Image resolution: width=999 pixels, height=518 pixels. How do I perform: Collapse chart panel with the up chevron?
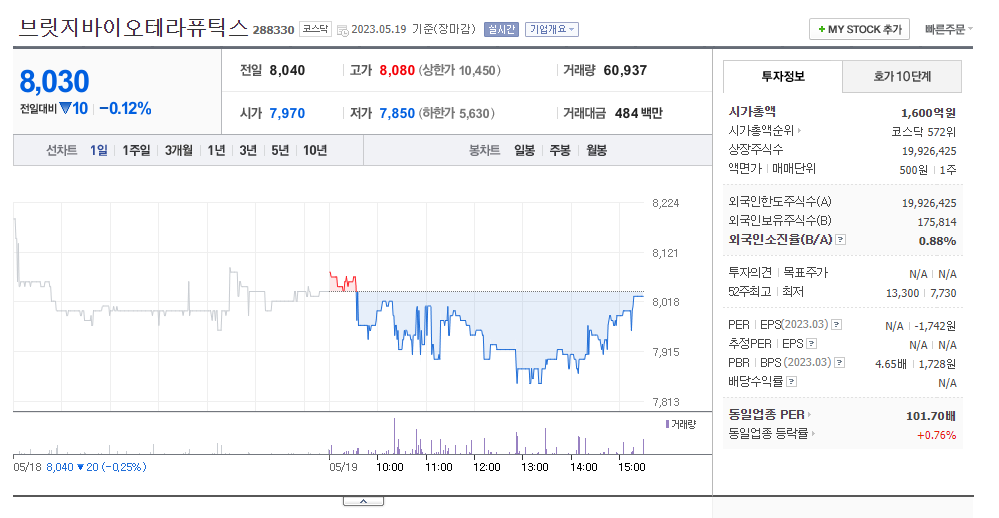click(x=363, y=501)
